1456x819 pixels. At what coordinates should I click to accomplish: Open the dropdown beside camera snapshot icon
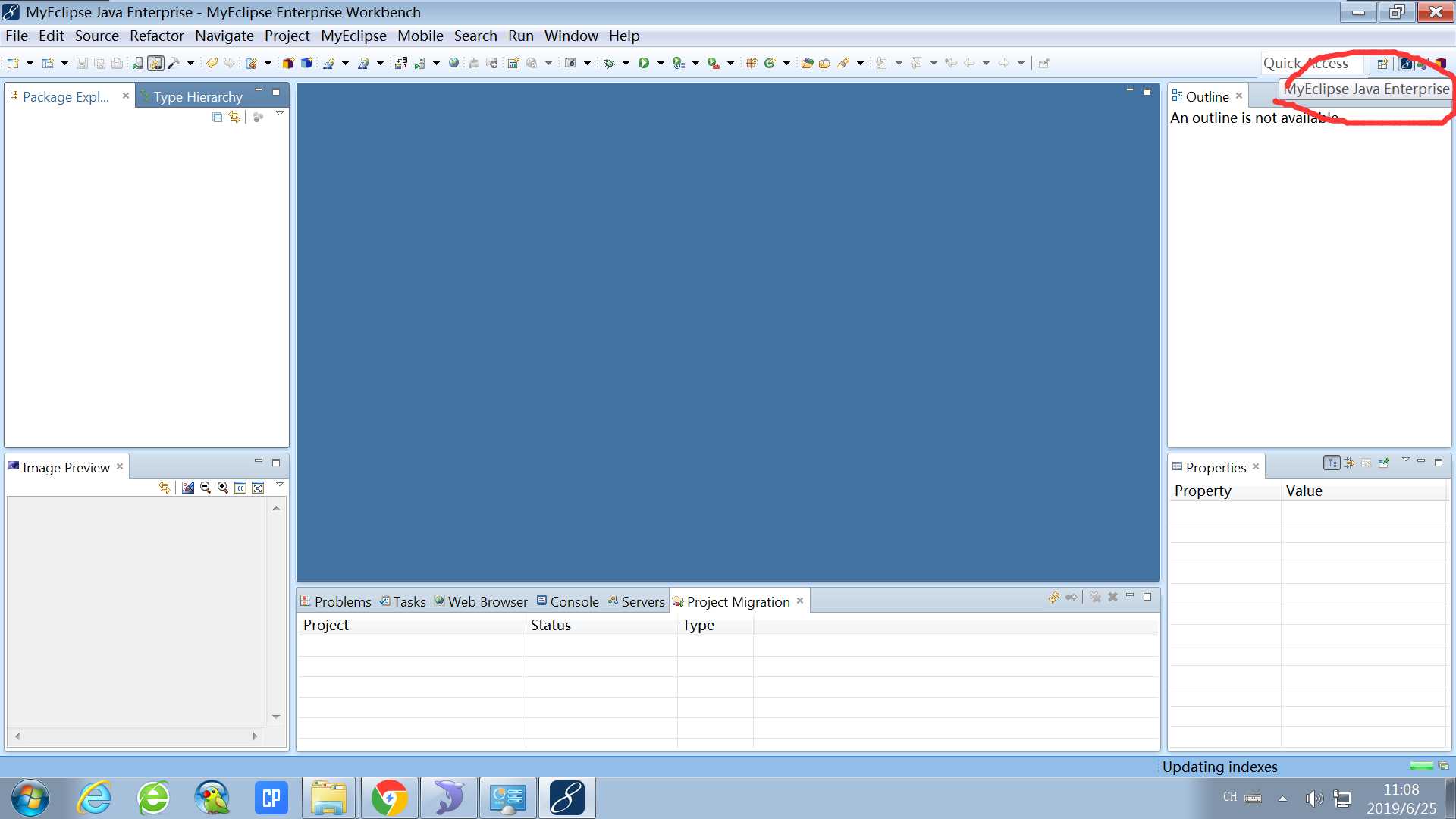click(x=587, y=64)
